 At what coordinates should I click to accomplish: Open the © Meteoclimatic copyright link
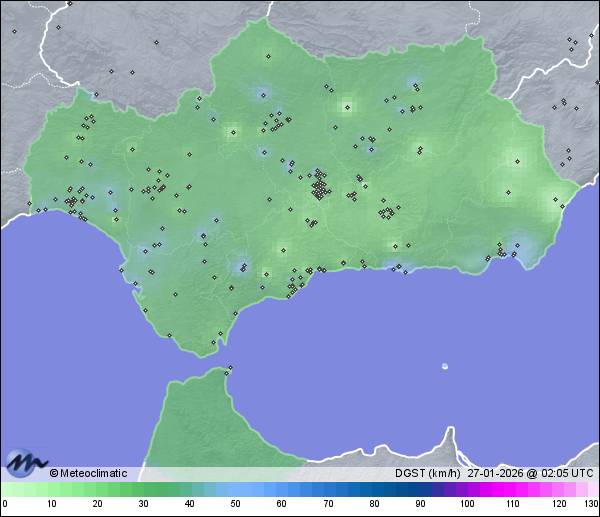click(88, 473)
